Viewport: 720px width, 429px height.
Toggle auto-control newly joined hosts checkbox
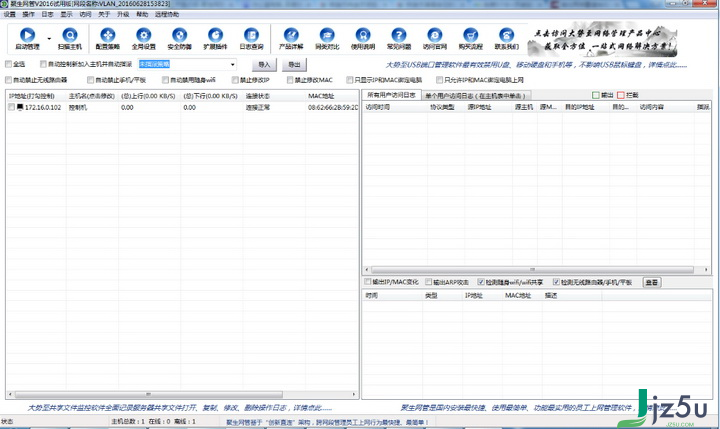click(43, 64)
